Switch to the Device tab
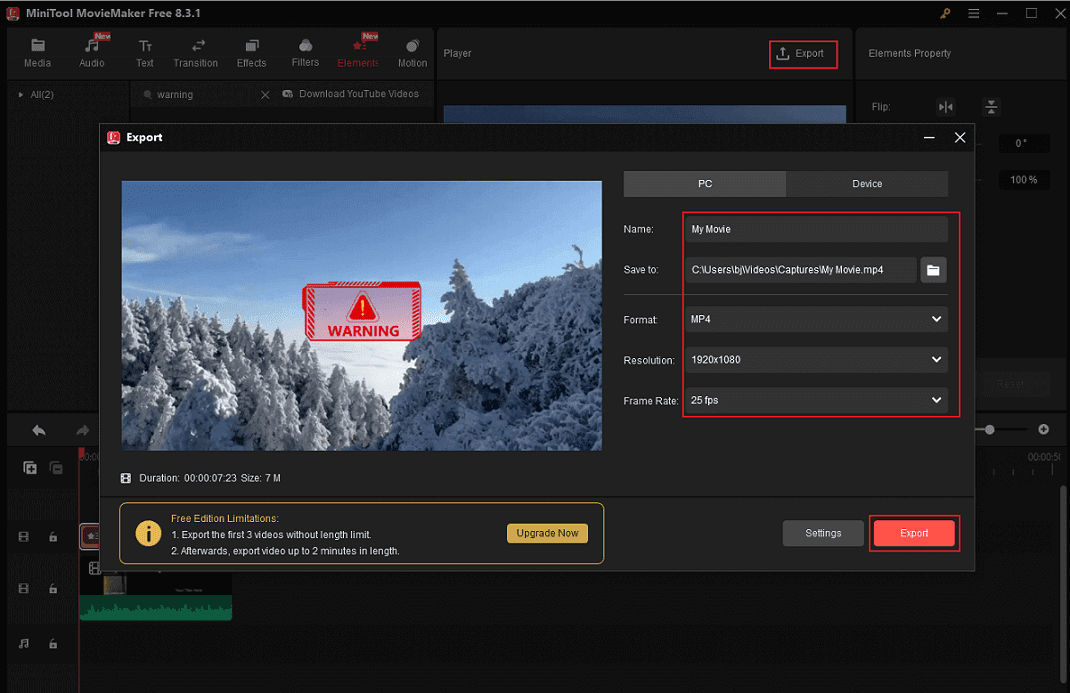 pos(866,183)
